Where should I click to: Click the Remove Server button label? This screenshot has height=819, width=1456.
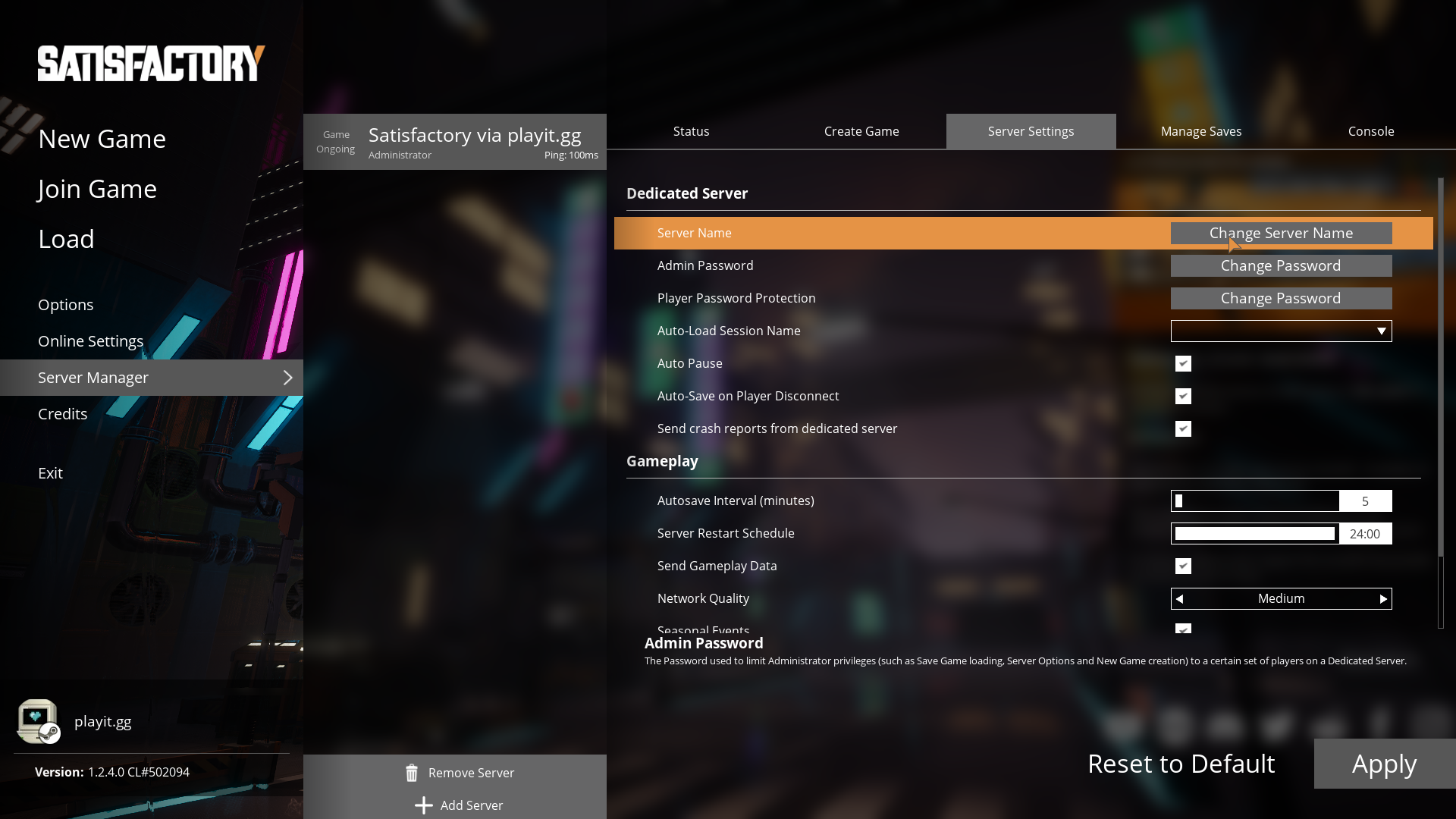click(471, 773)
